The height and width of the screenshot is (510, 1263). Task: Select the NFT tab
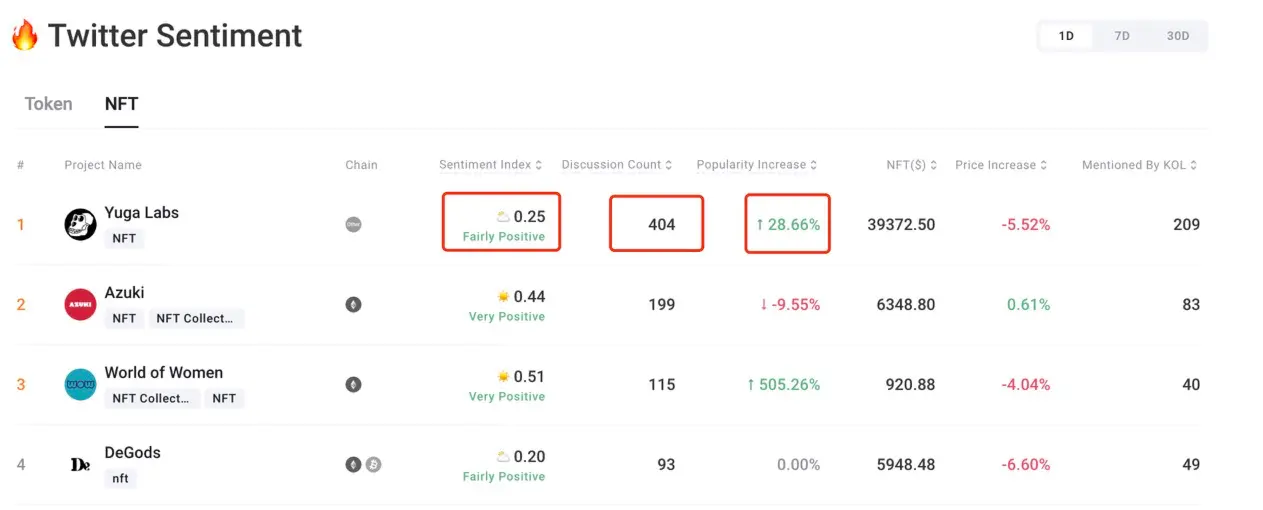click(x=121, y=104)
